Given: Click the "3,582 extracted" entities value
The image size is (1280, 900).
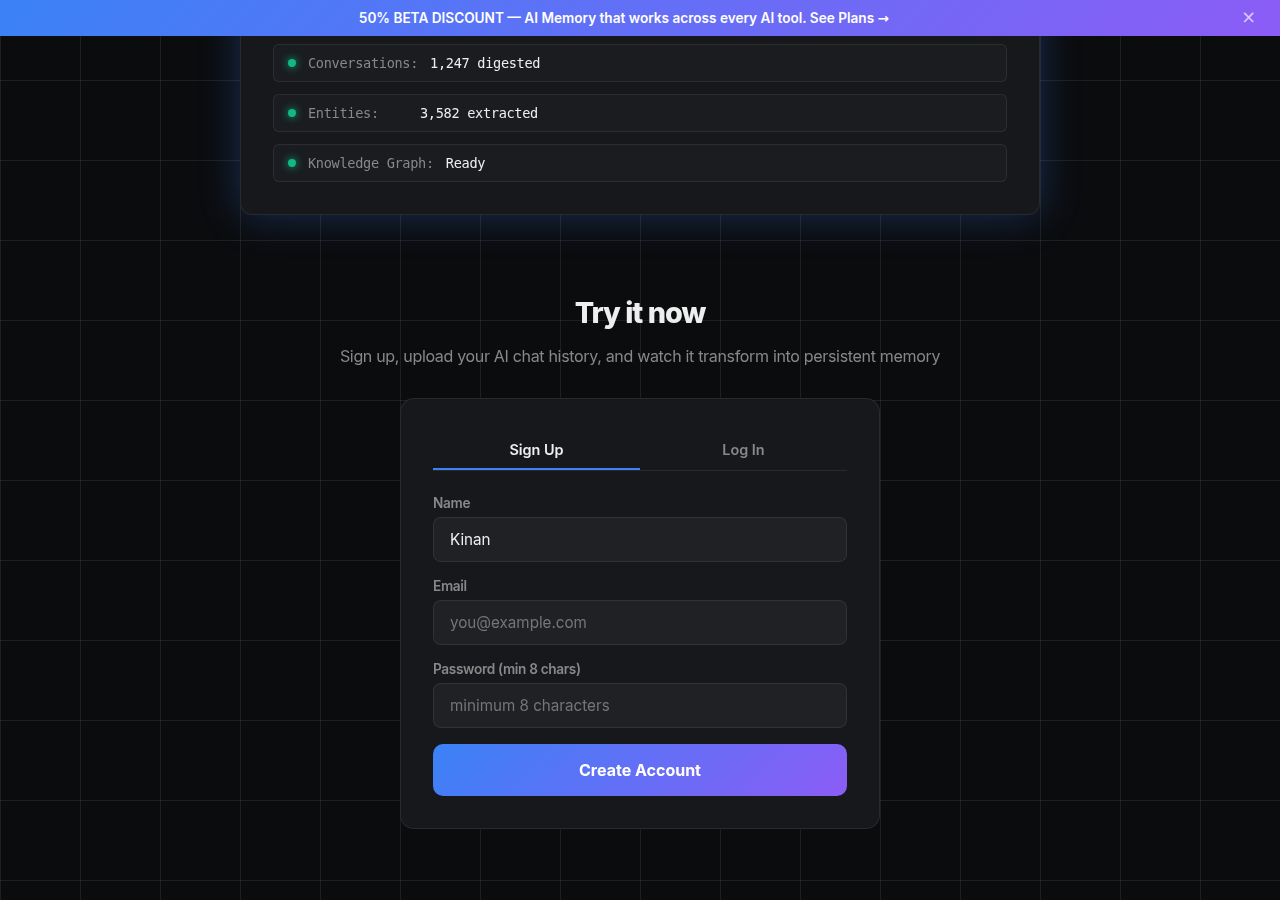Looking at the screenshot, I should tap(479, 113).
